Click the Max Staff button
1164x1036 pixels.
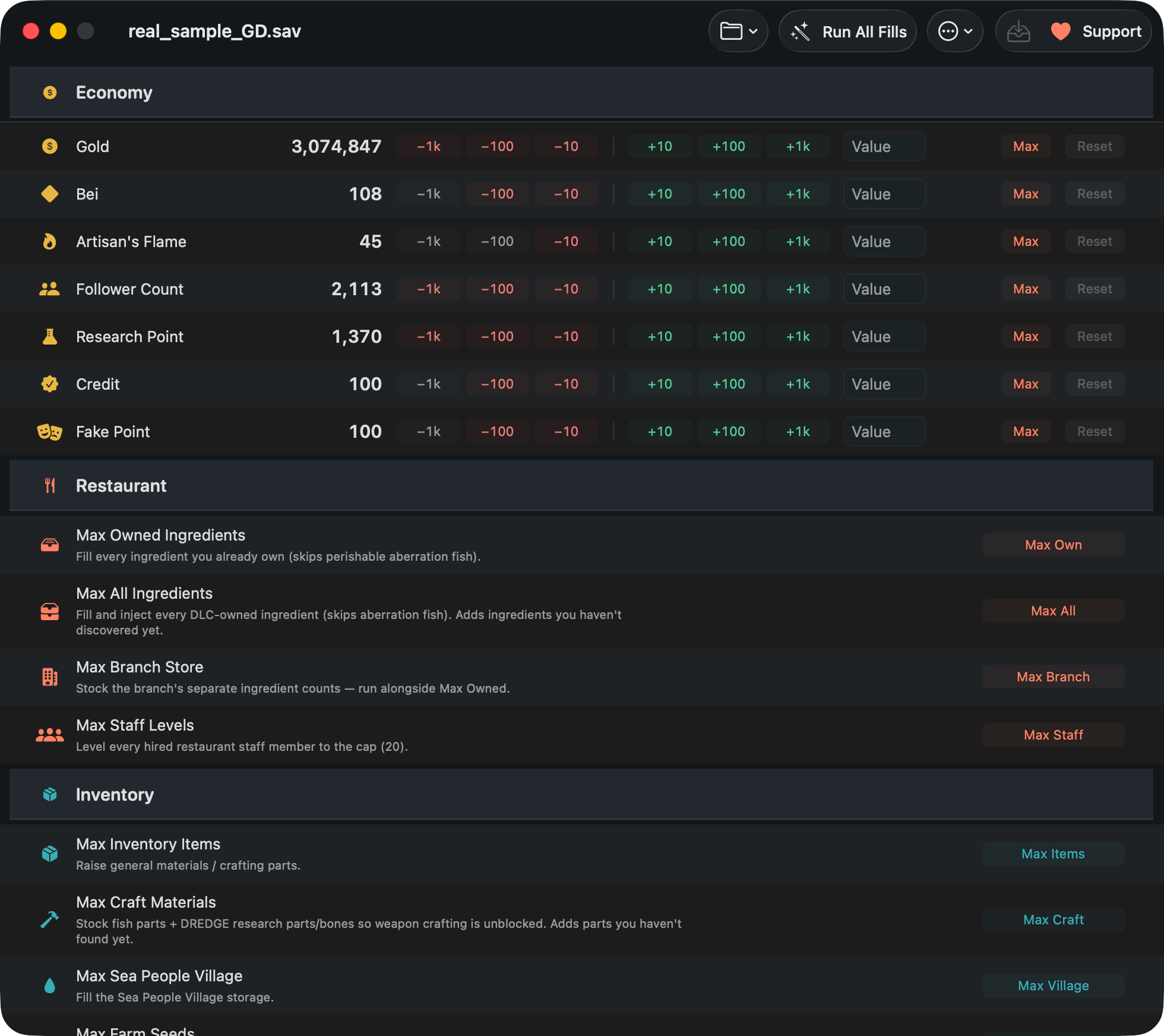click(x=1053, y=735)
